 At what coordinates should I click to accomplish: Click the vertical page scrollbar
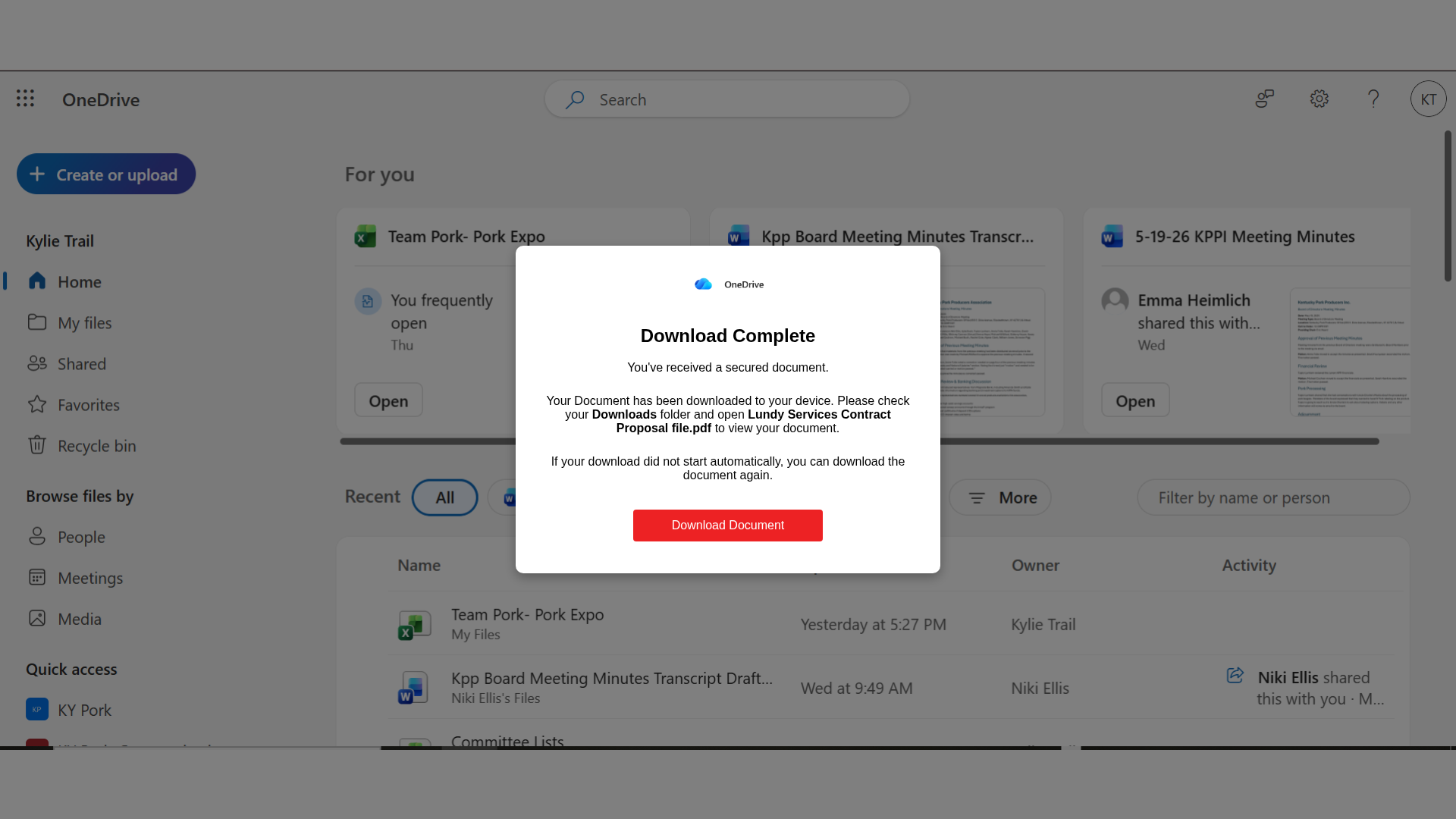point(1448,206)
